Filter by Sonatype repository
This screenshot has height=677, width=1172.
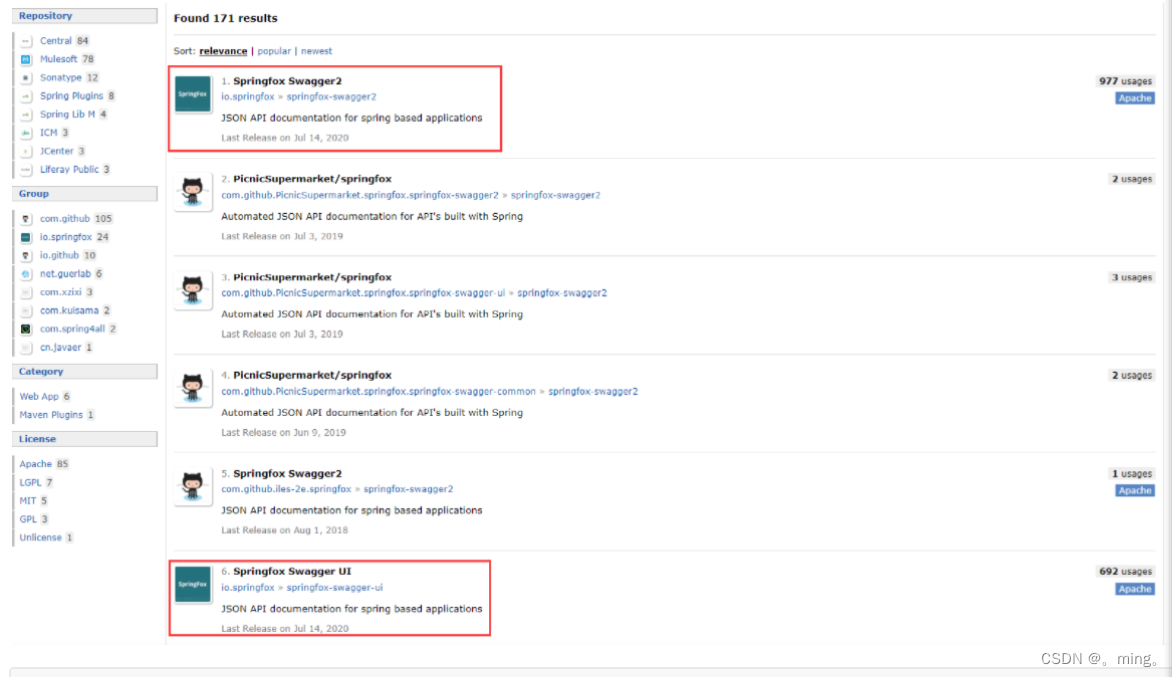[x=61, y=78]
